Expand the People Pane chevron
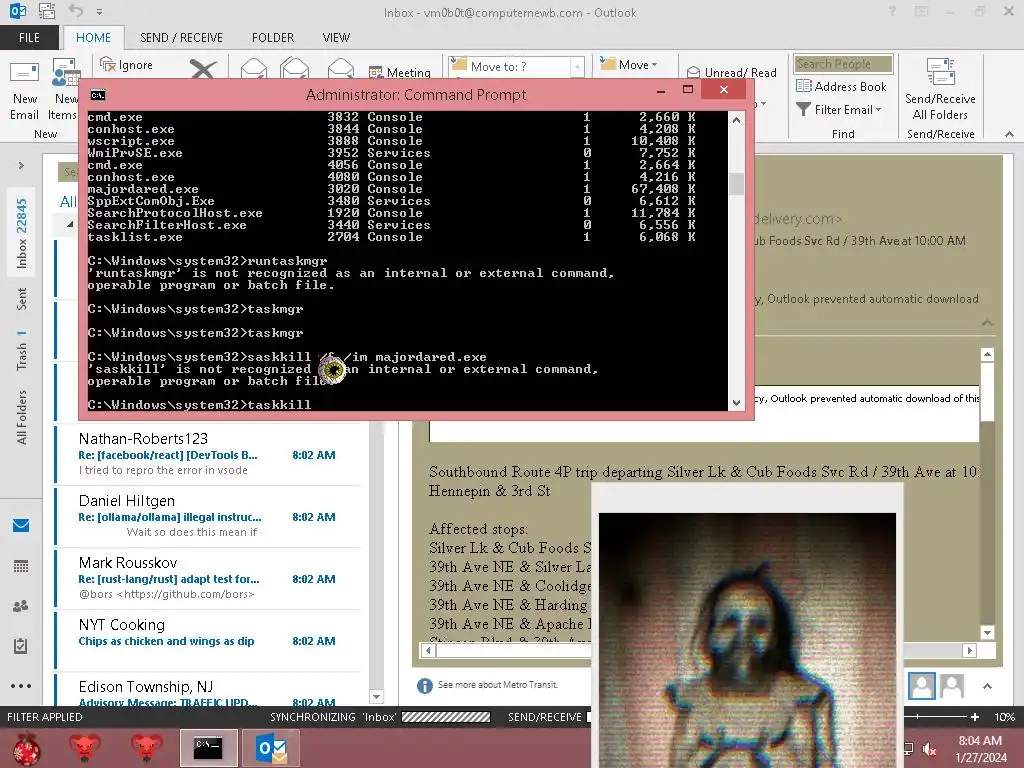Viewport: 1024px width, 768px height. point(987,686)
